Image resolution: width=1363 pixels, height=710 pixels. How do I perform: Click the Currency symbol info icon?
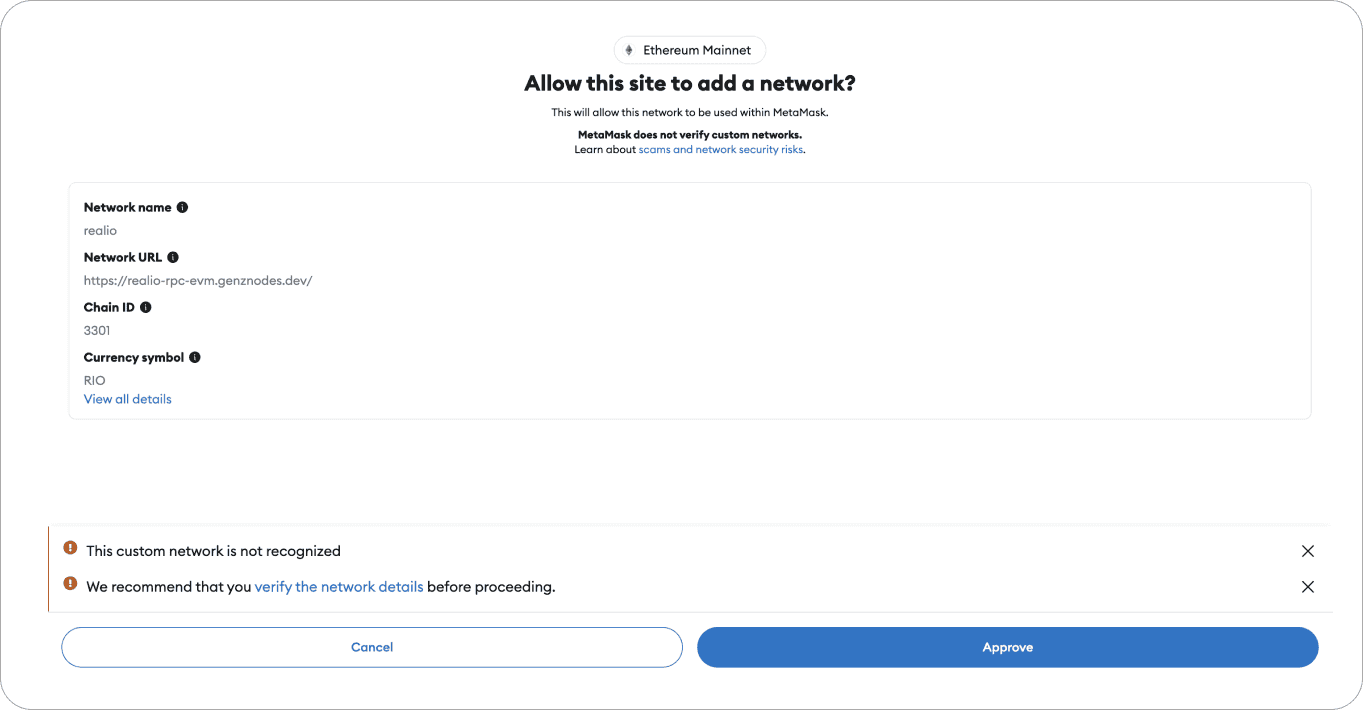(x=195, y=358)
